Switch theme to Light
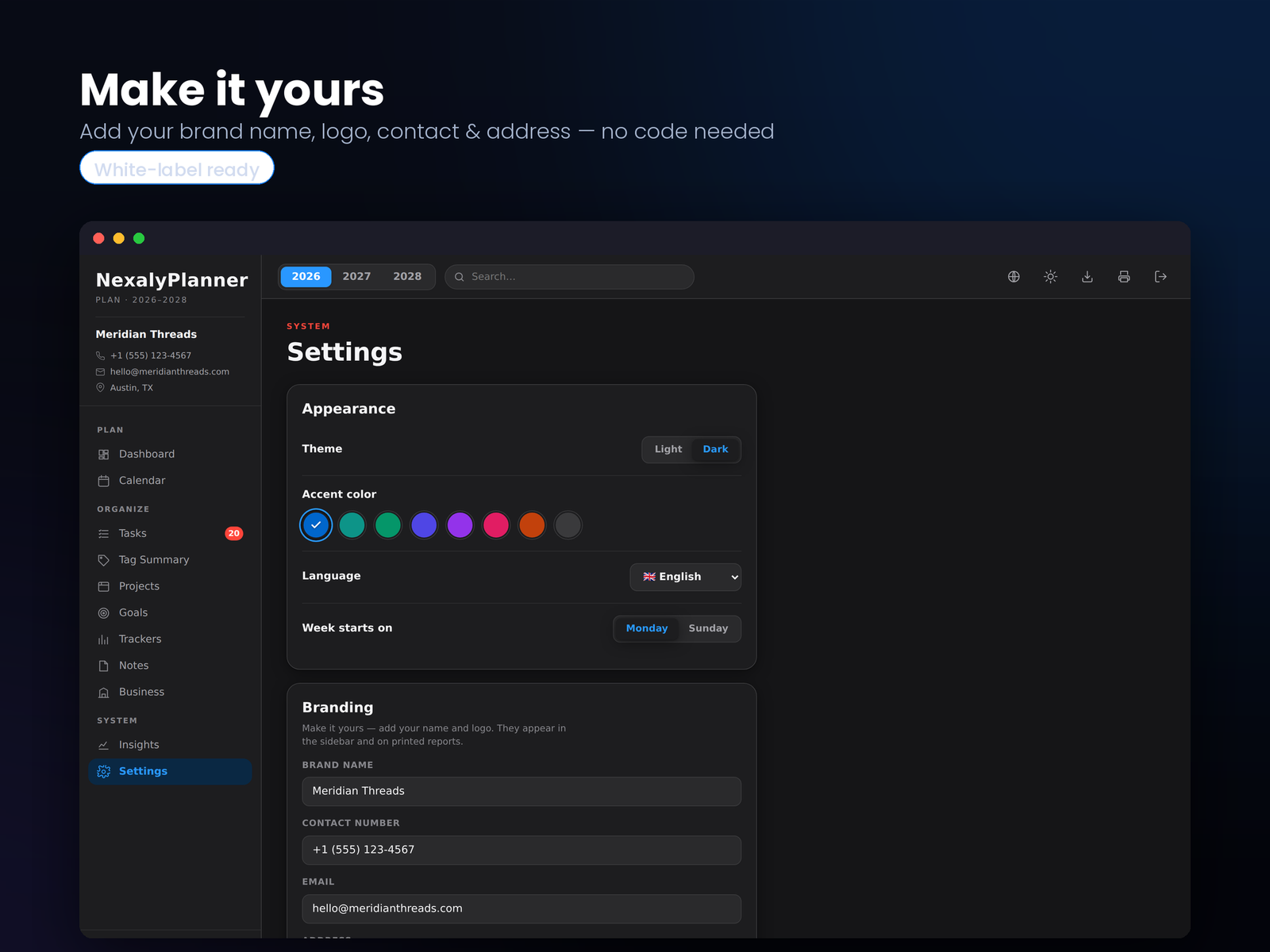The height and width of the screenshot is (952, 1270). tap(668, 449)
